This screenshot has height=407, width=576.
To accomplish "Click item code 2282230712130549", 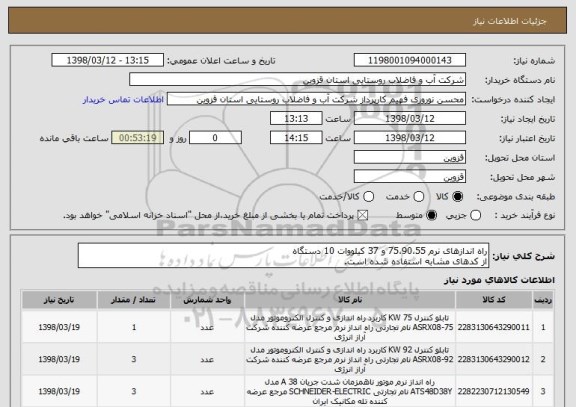I will 494,392.
